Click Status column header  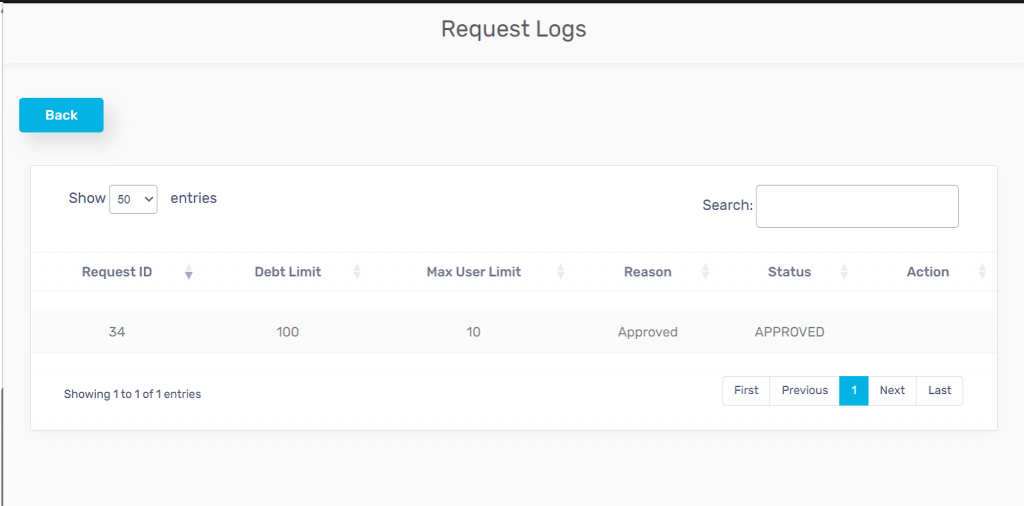tap(789, 272)
